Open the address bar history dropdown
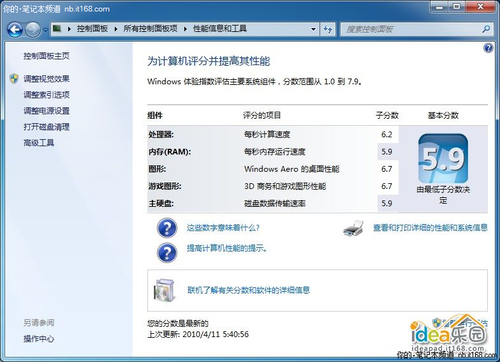Screen dimensions: 500x362 pos(313,29)
